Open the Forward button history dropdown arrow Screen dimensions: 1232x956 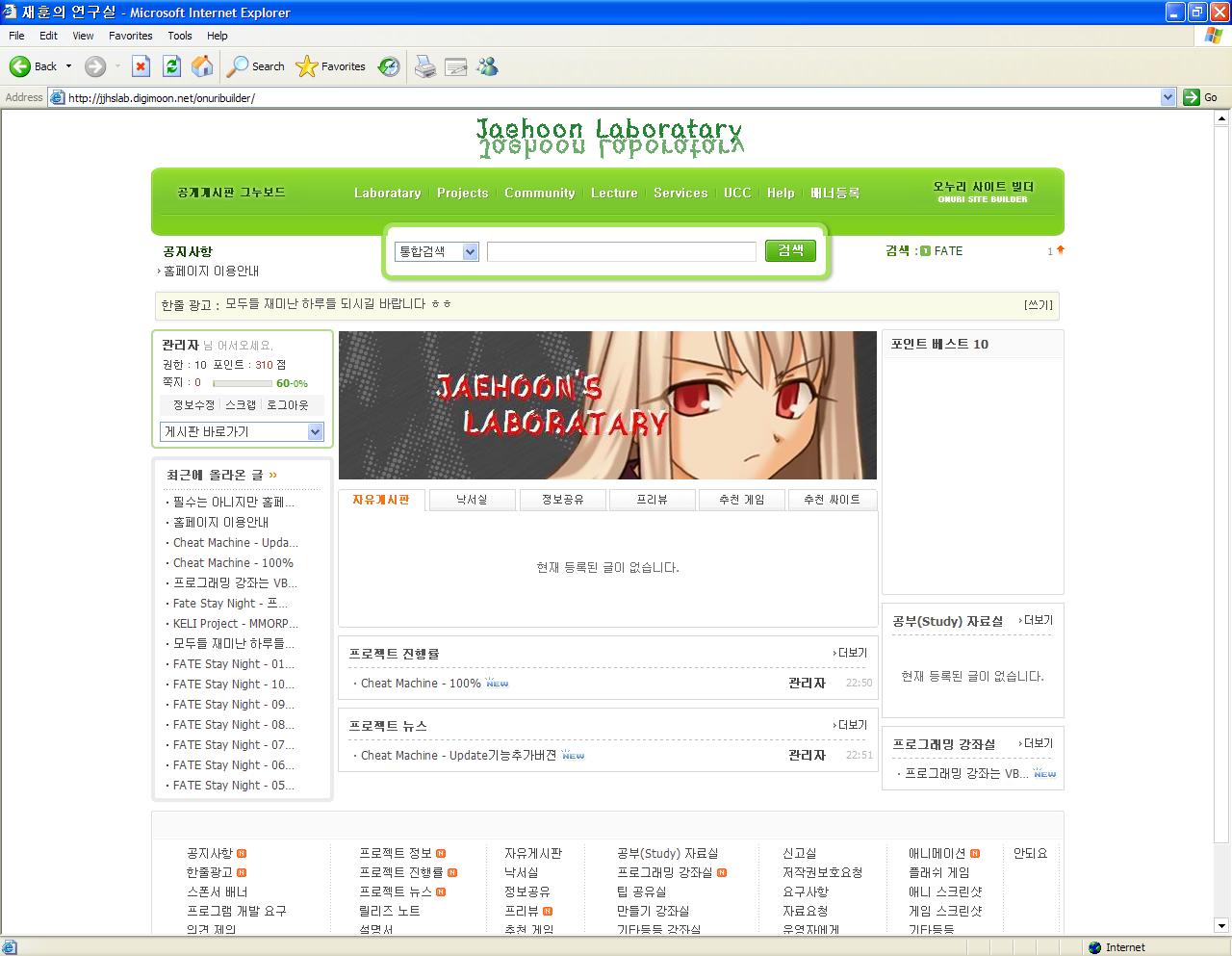(x=117, y=66)
